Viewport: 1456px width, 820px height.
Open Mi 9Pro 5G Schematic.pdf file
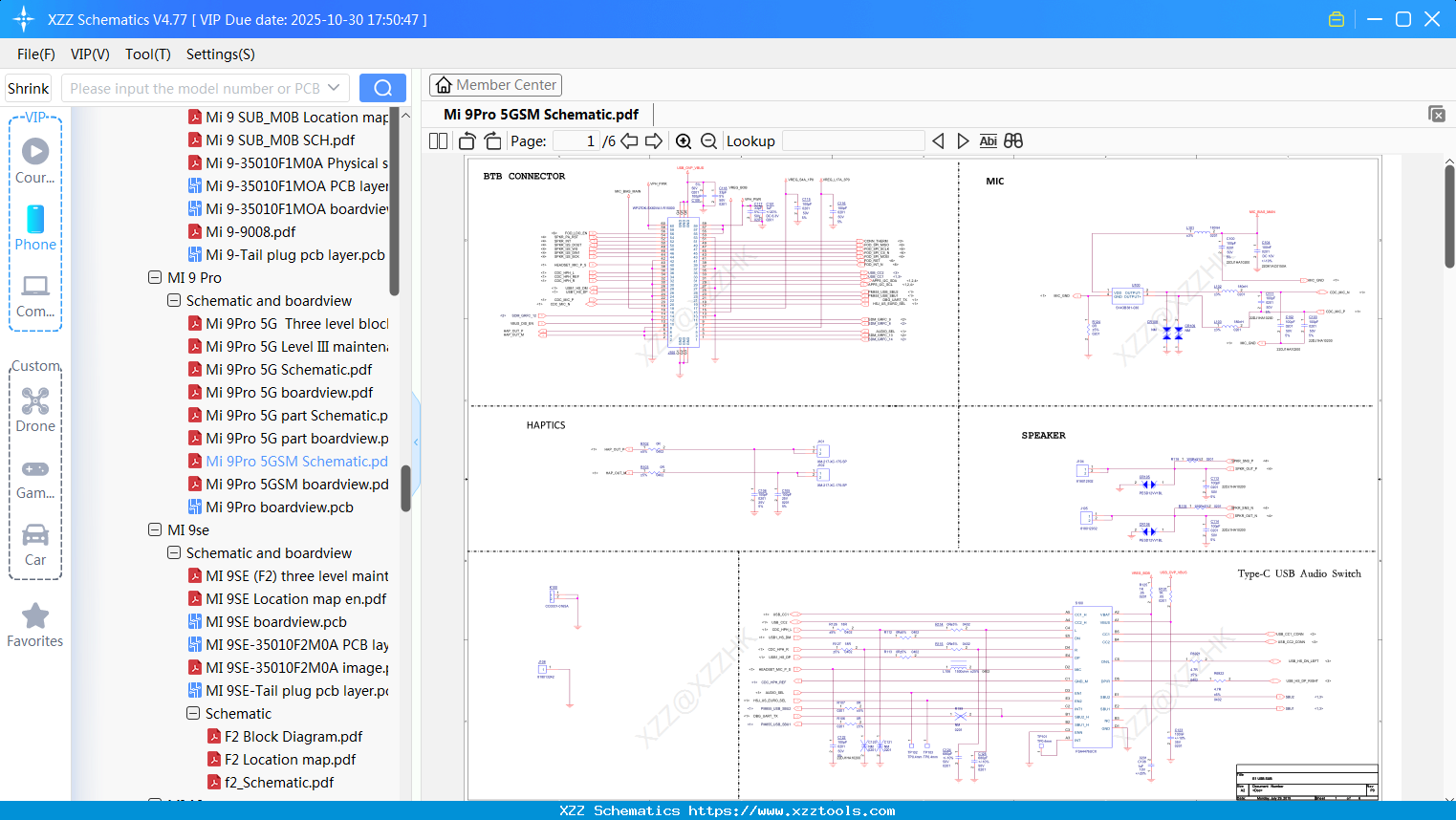point(289,369)
